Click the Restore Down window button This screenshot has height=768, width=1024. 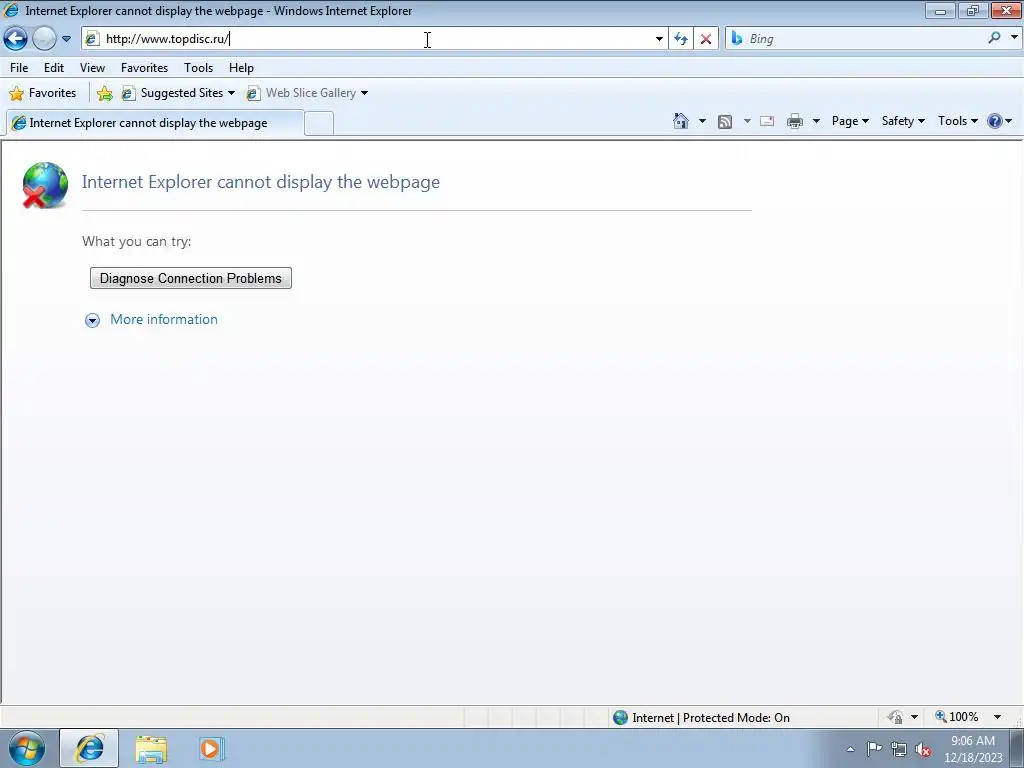[973, 10]
